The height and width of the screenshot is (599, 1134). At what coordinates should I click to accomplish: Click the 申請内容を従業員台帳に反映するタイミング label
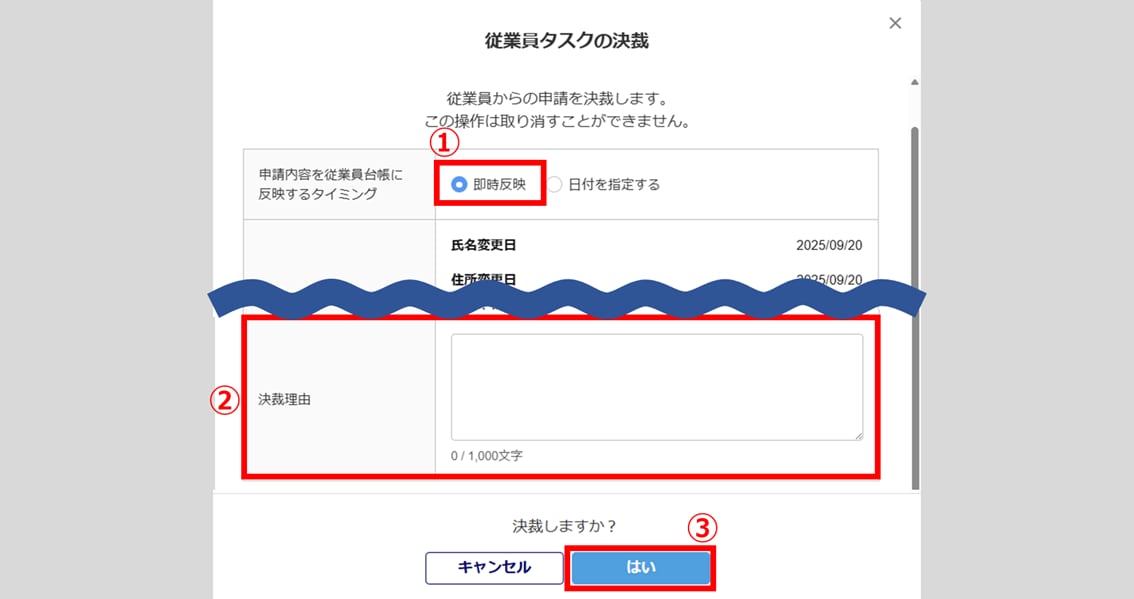tap(330, 184)
